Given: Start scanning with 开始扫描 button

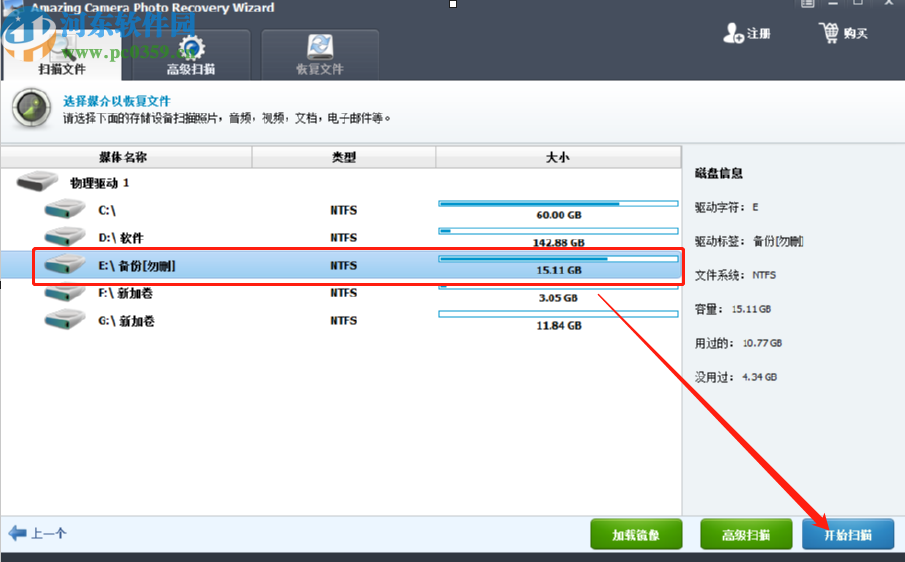Looking at the screenshot, I should (x=848, y=534).
